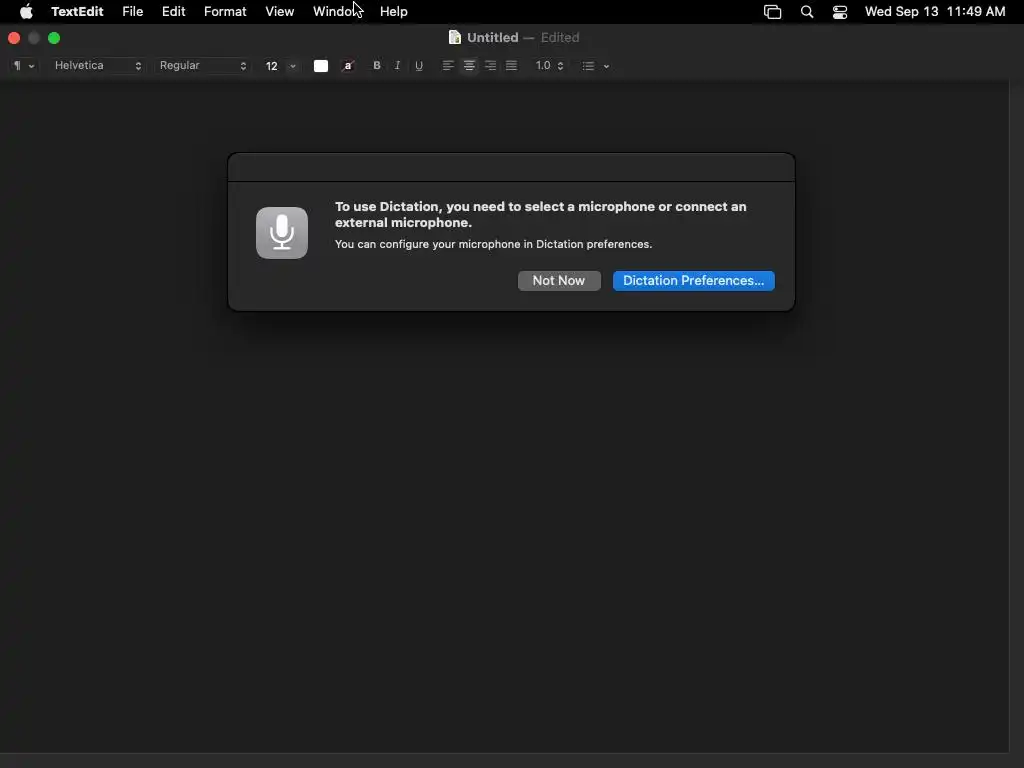Open the text color swatch
The height and width of the screenshot is (768, 1024).
[x=321, y=66]
